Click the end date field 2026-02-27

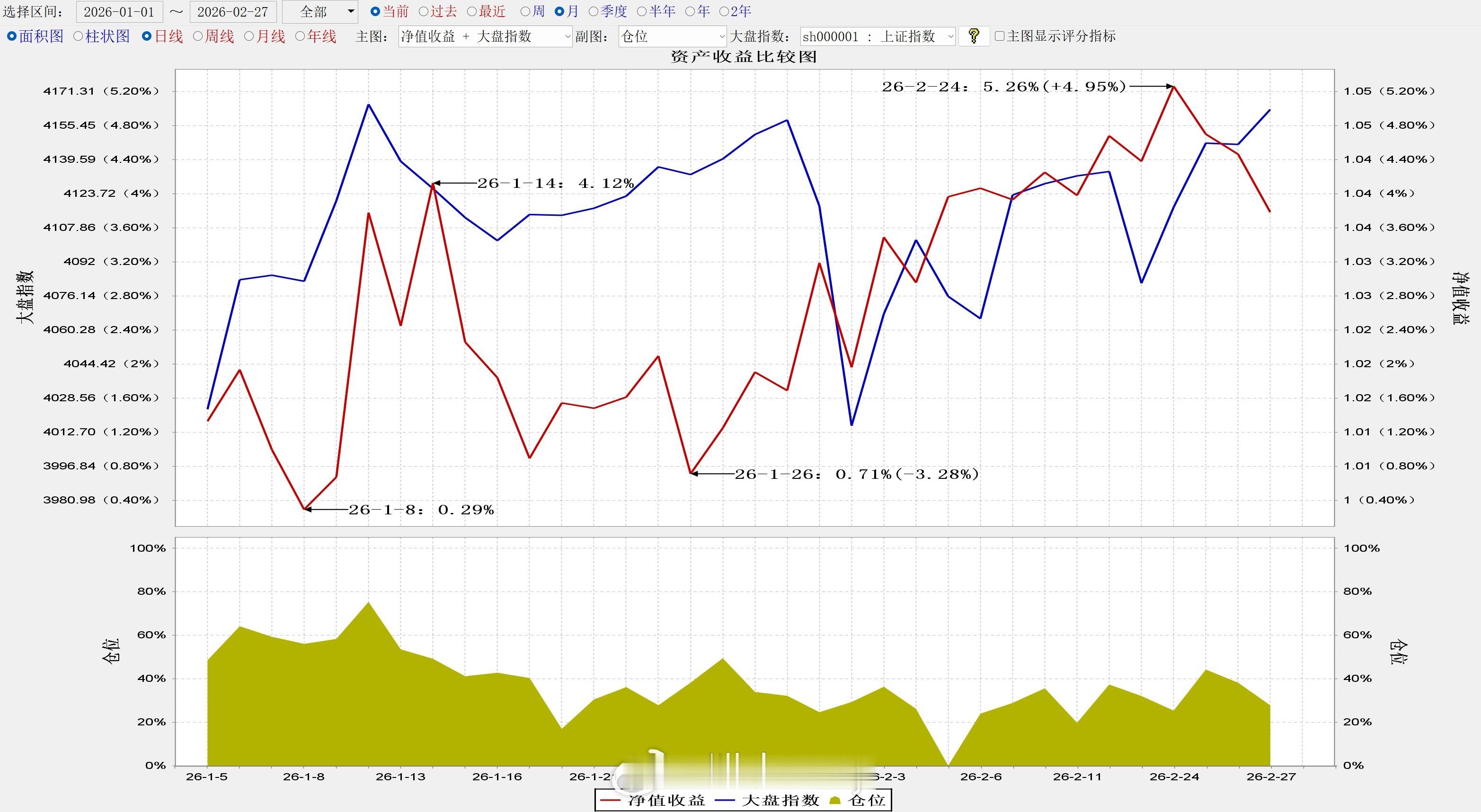tap(232, 11)
